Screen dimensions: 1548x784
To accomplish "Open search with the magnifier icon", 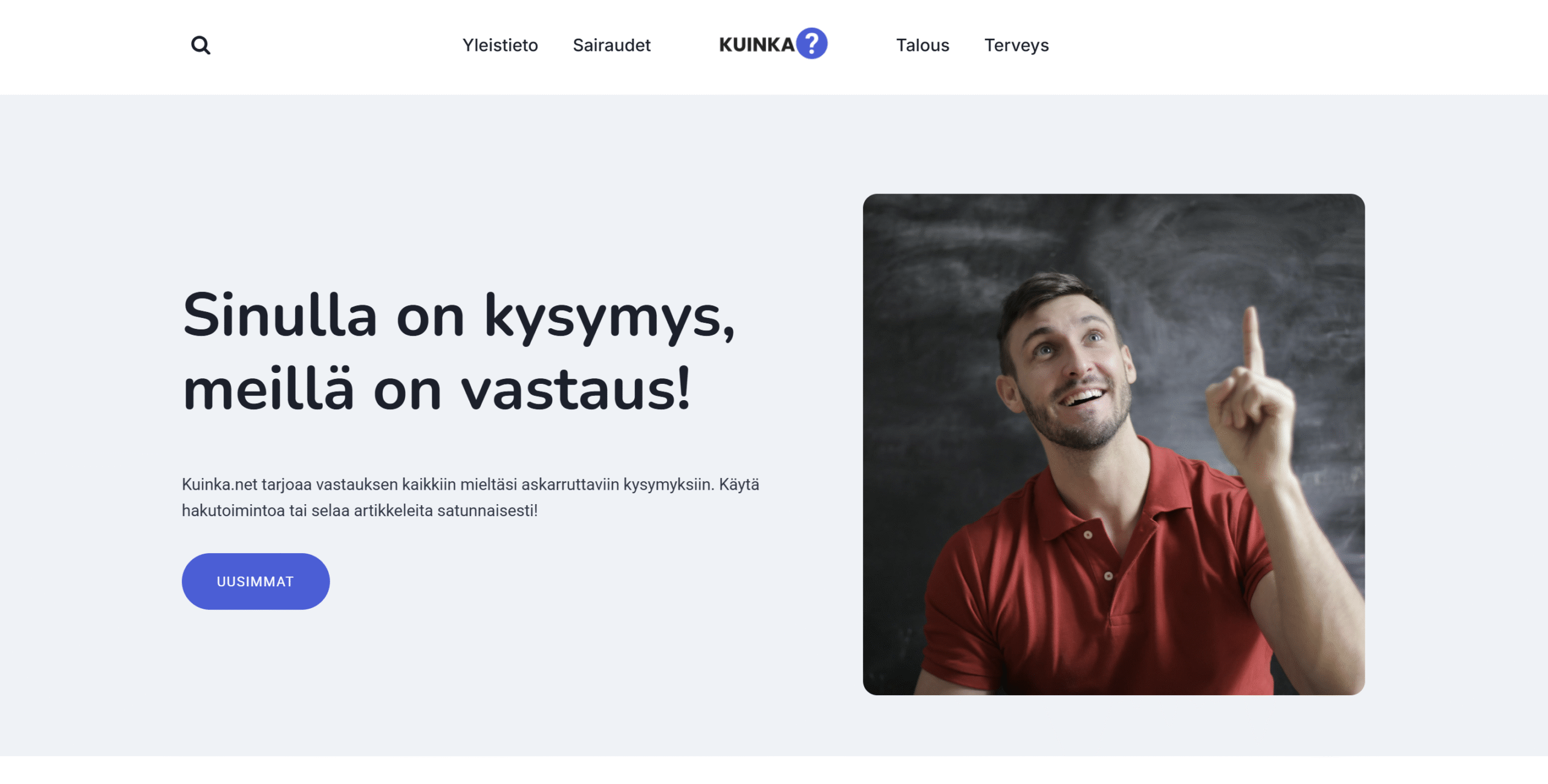I will 200,45.
